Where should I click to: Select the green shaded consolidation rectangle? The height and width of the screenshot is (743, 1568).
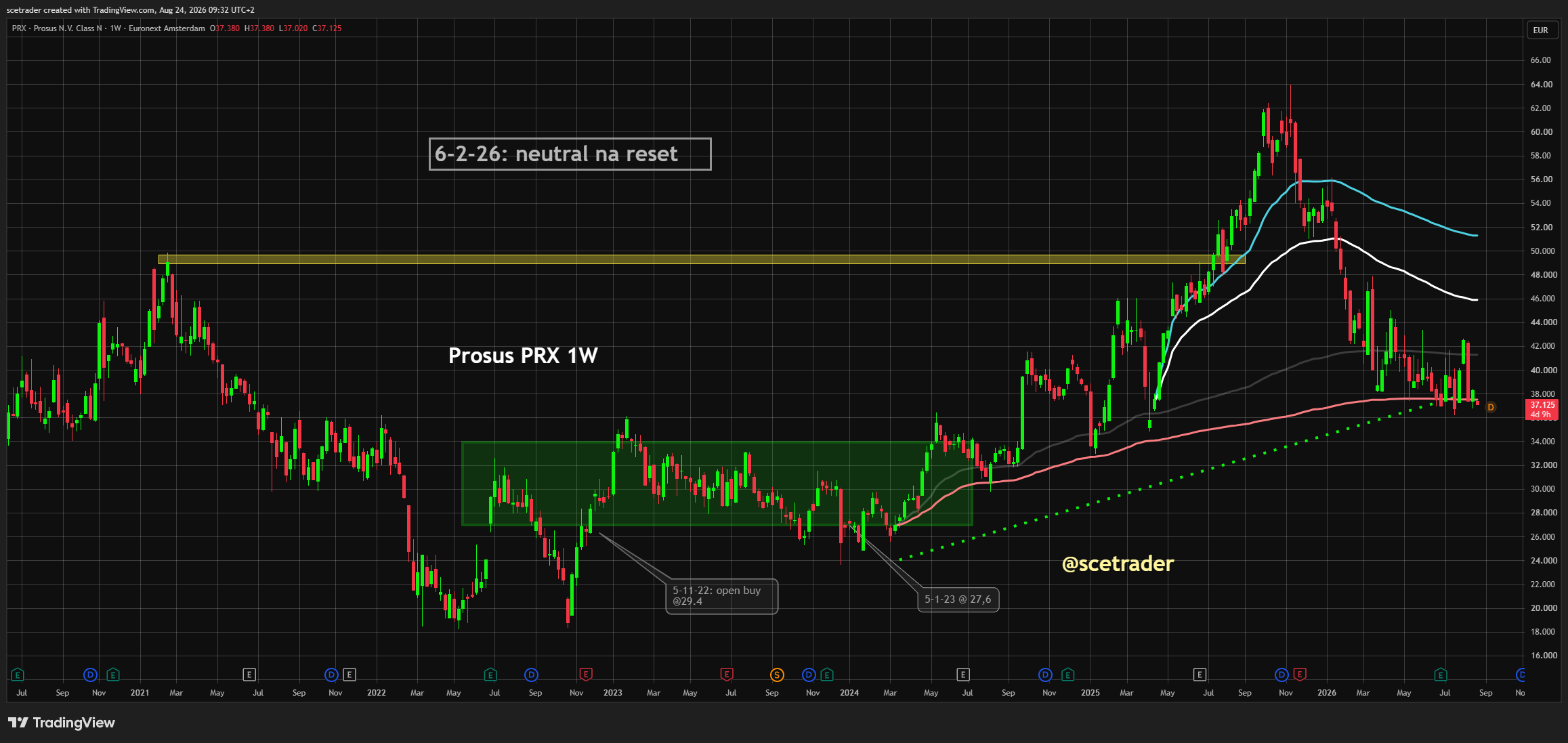pyautogui.click(x=717, y=484)
